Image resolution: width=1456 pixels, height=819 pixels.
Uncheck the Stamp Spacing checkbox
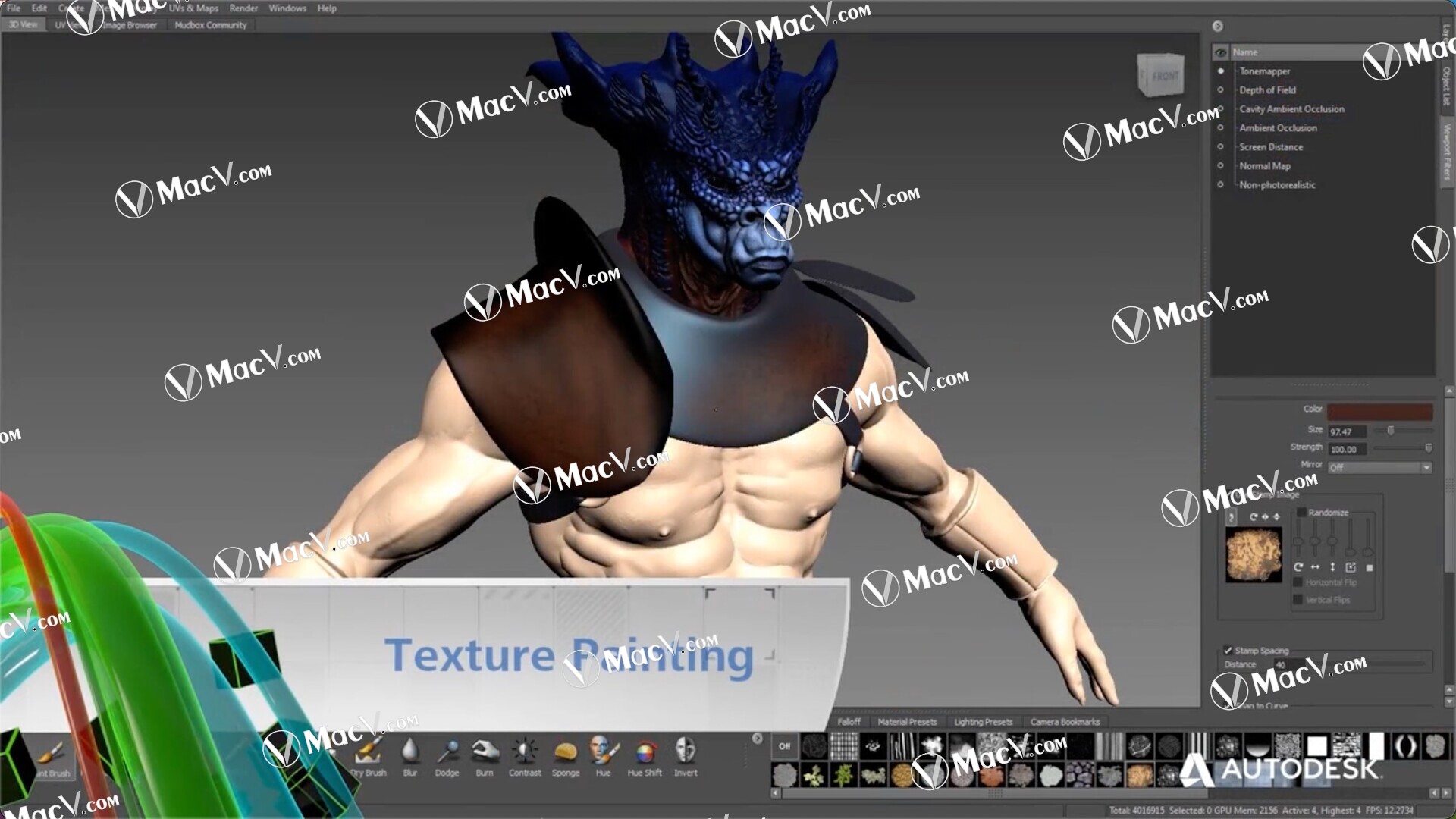(x=1228, y=651)
